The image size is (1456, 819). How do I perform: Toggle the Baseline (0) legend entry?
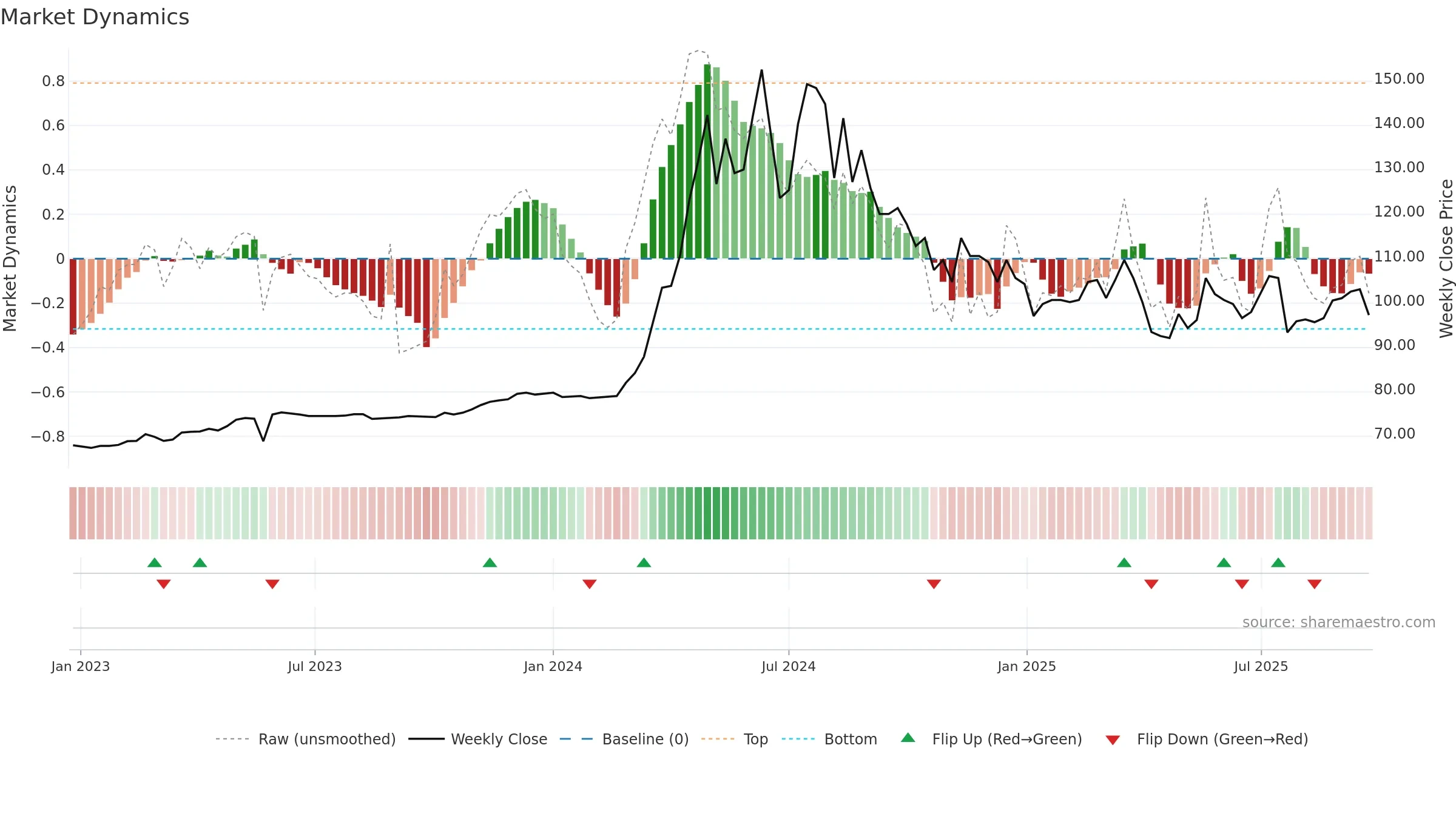point(624,739)
